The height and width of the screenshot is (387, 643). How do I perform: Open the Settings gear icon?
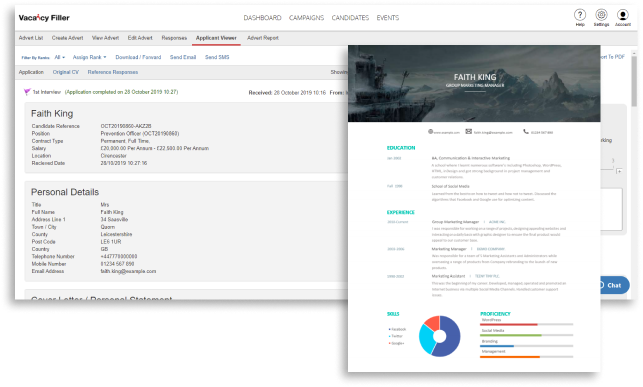click(x=601, y=15)
